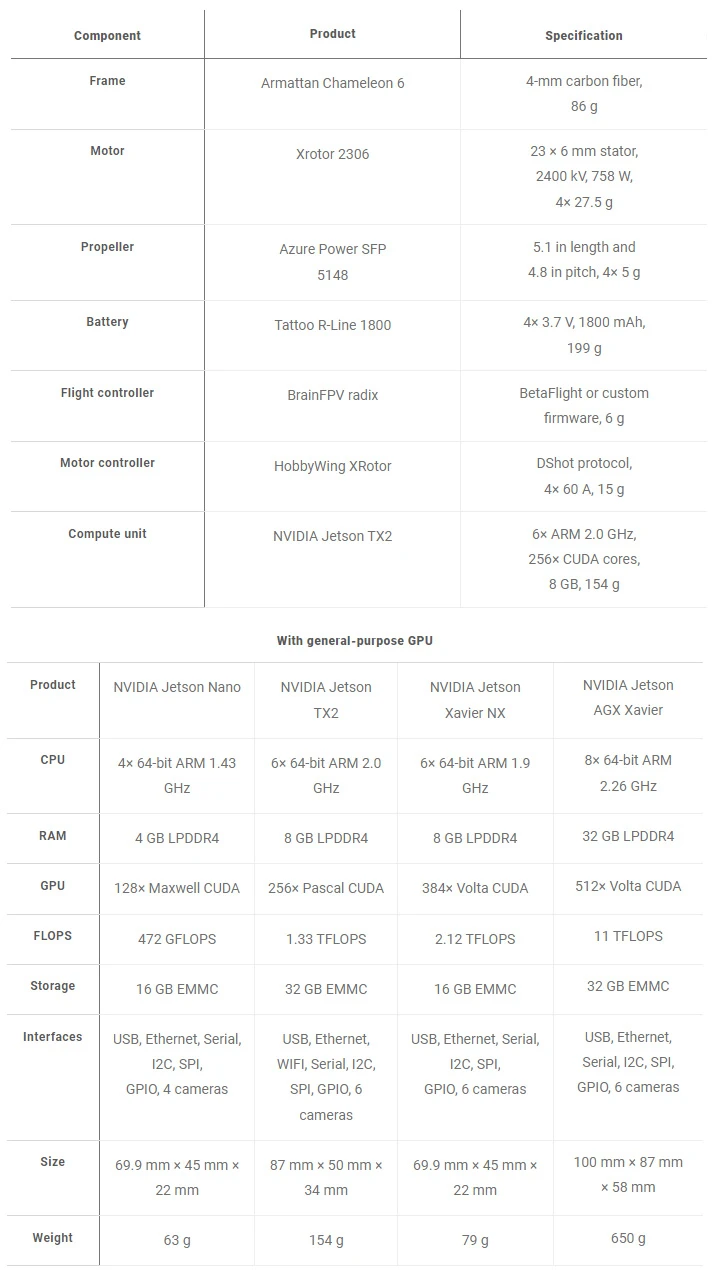Viewport: 722px width, 1270px height.
Task: Click the Specification column header
Action: 583,36
